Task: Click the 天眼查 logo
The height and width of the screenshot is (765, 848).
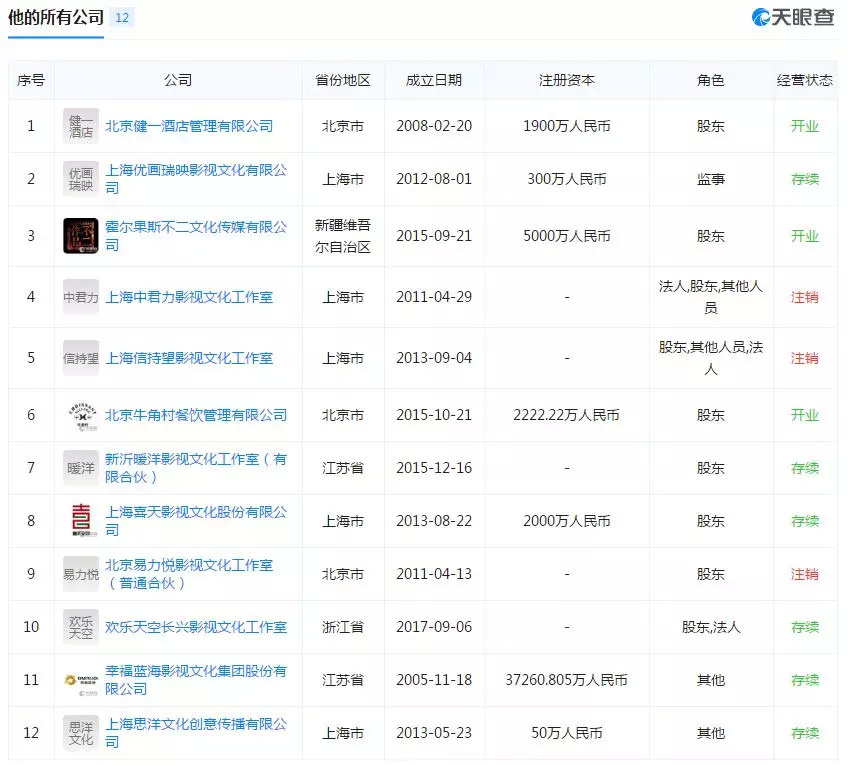Action: tap(793, 17)
